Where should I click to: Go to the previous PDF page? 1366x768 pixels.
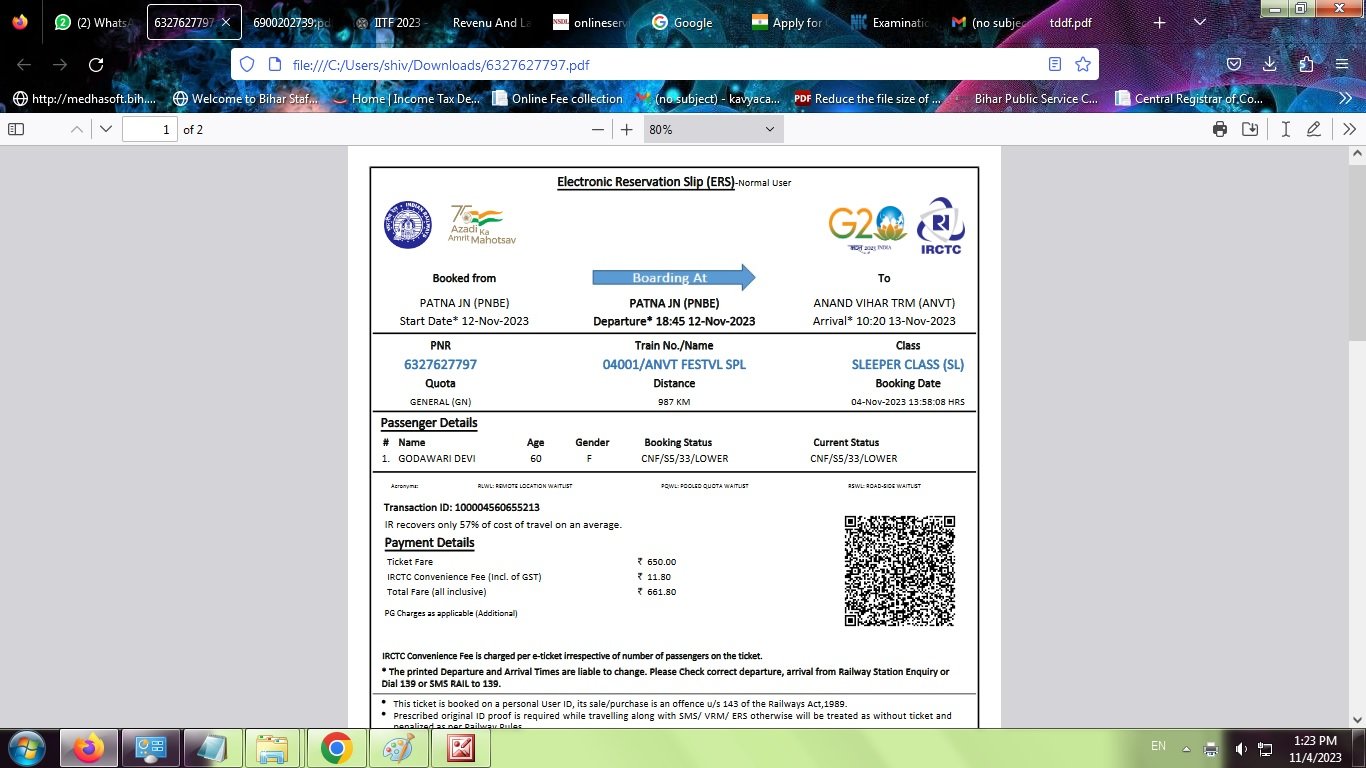pyautogui.click(x=76, y=129)
